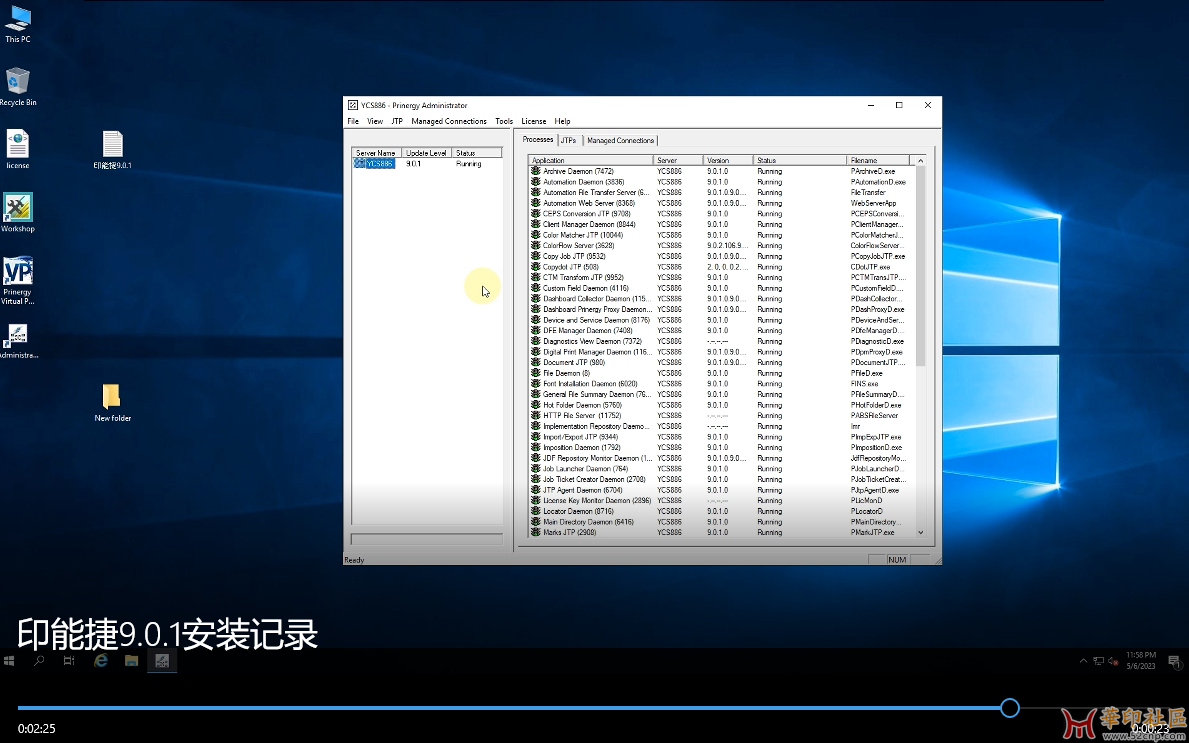1189x743 pixels.
Task: Open the JTP menu
Action: pyautogui.click(x=397, y=121)
